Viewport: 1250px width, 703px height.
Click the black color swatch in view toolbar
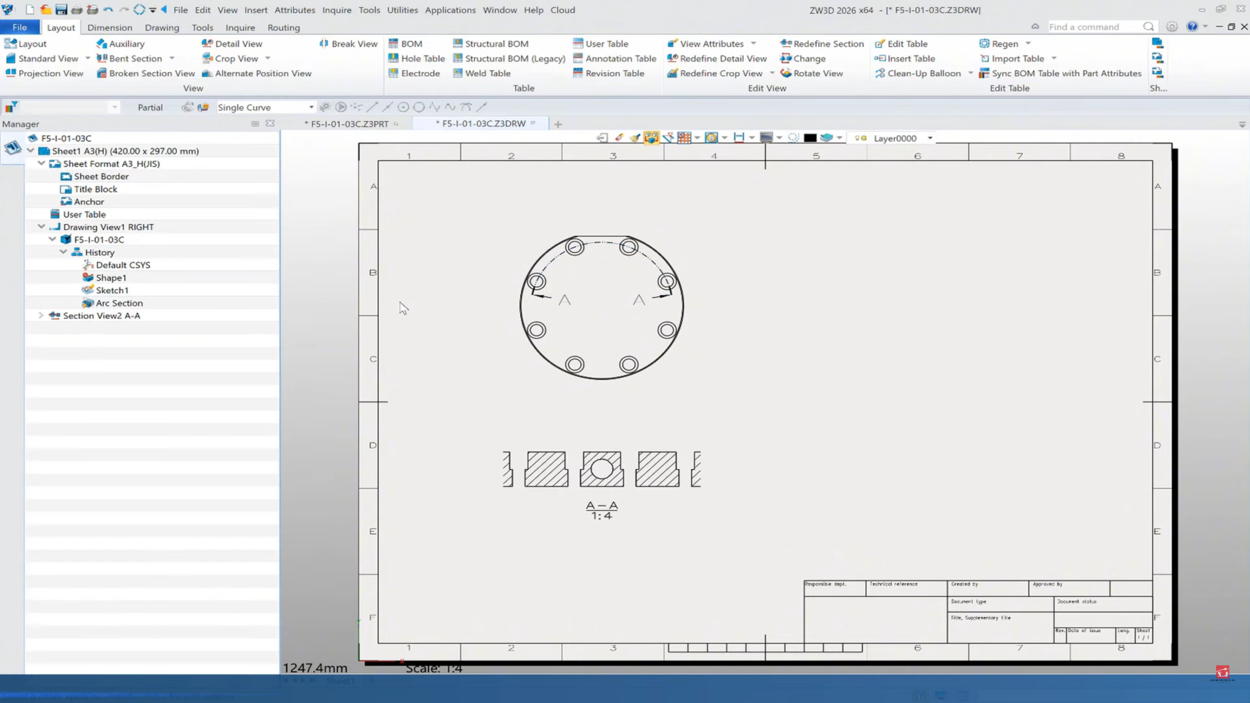point(810,138)
